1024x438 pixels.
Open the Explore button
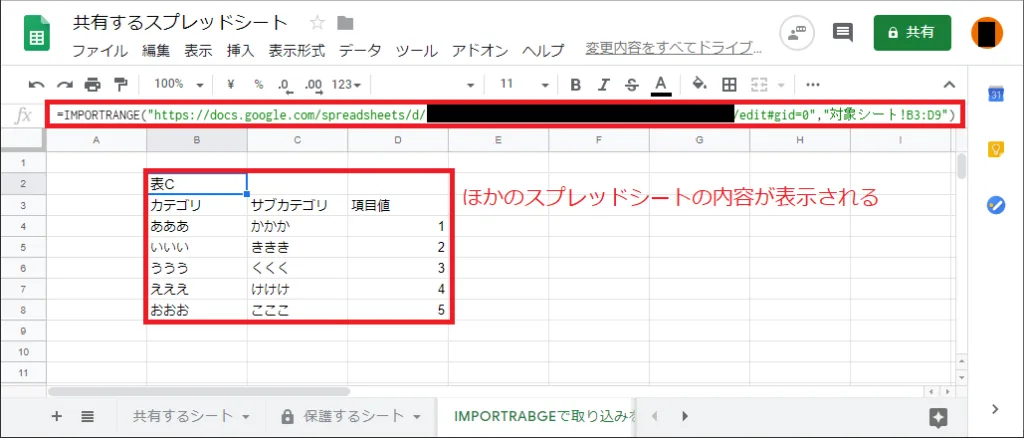[x=938, y=416]
